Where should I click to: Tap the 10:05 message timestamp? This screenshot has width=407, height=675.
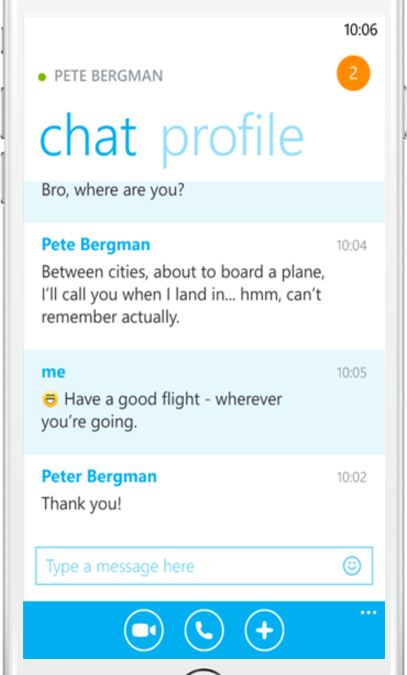[x=352, y=373]
